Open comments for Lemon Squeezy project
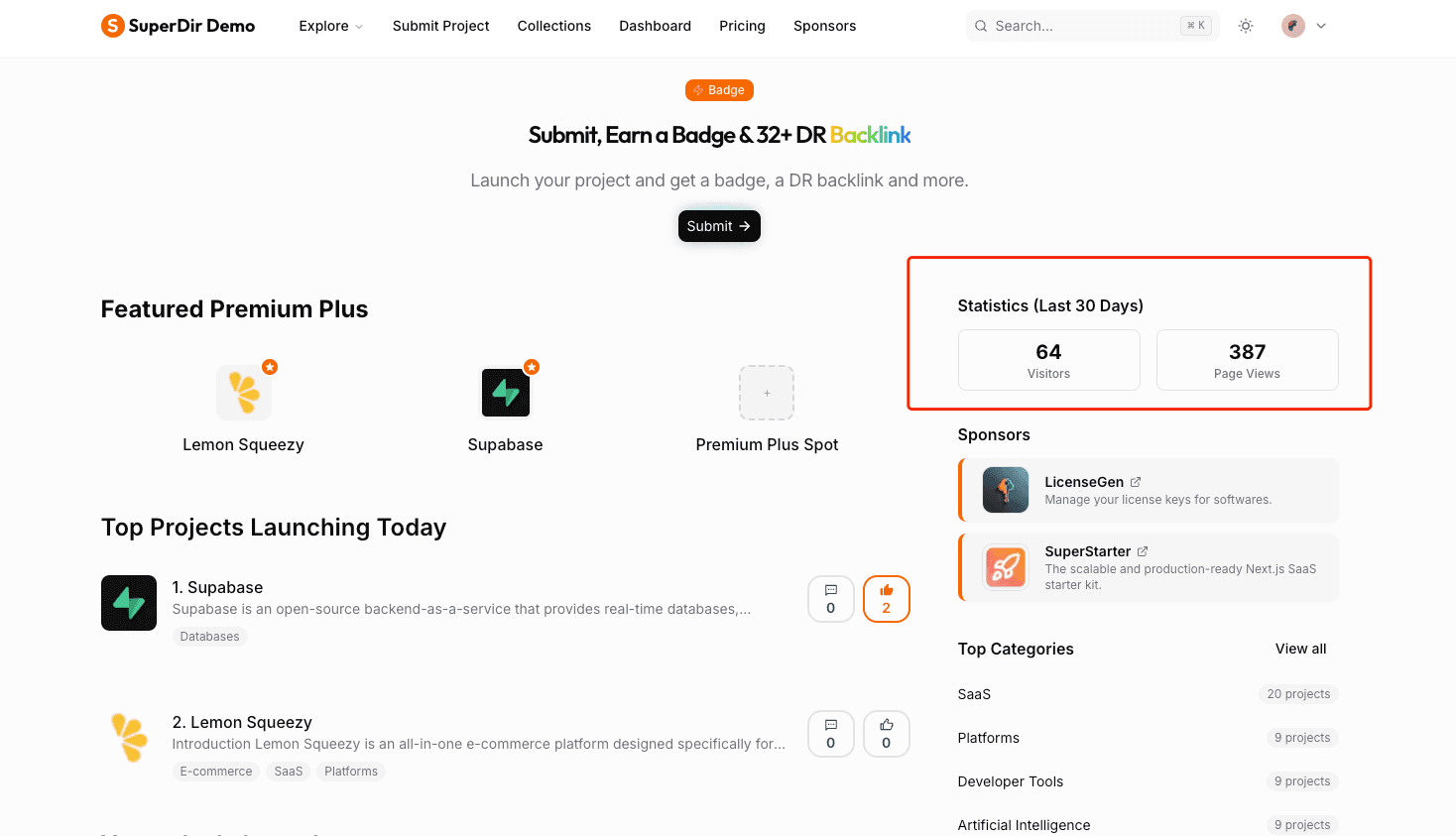 pyautogui.click(x=831, y=734)
